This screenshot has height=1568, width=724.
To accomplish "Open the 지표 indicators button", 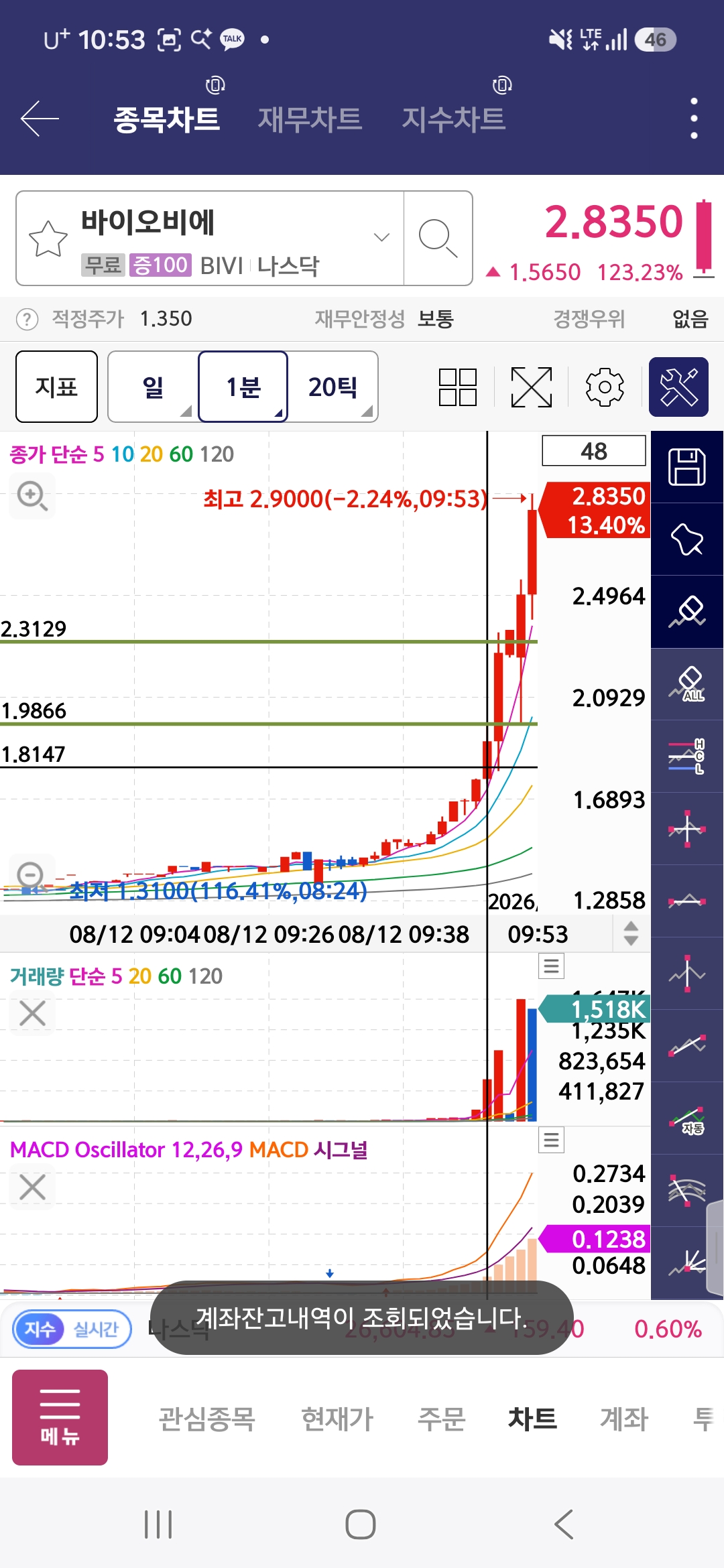I will click(x=56, y=387).
